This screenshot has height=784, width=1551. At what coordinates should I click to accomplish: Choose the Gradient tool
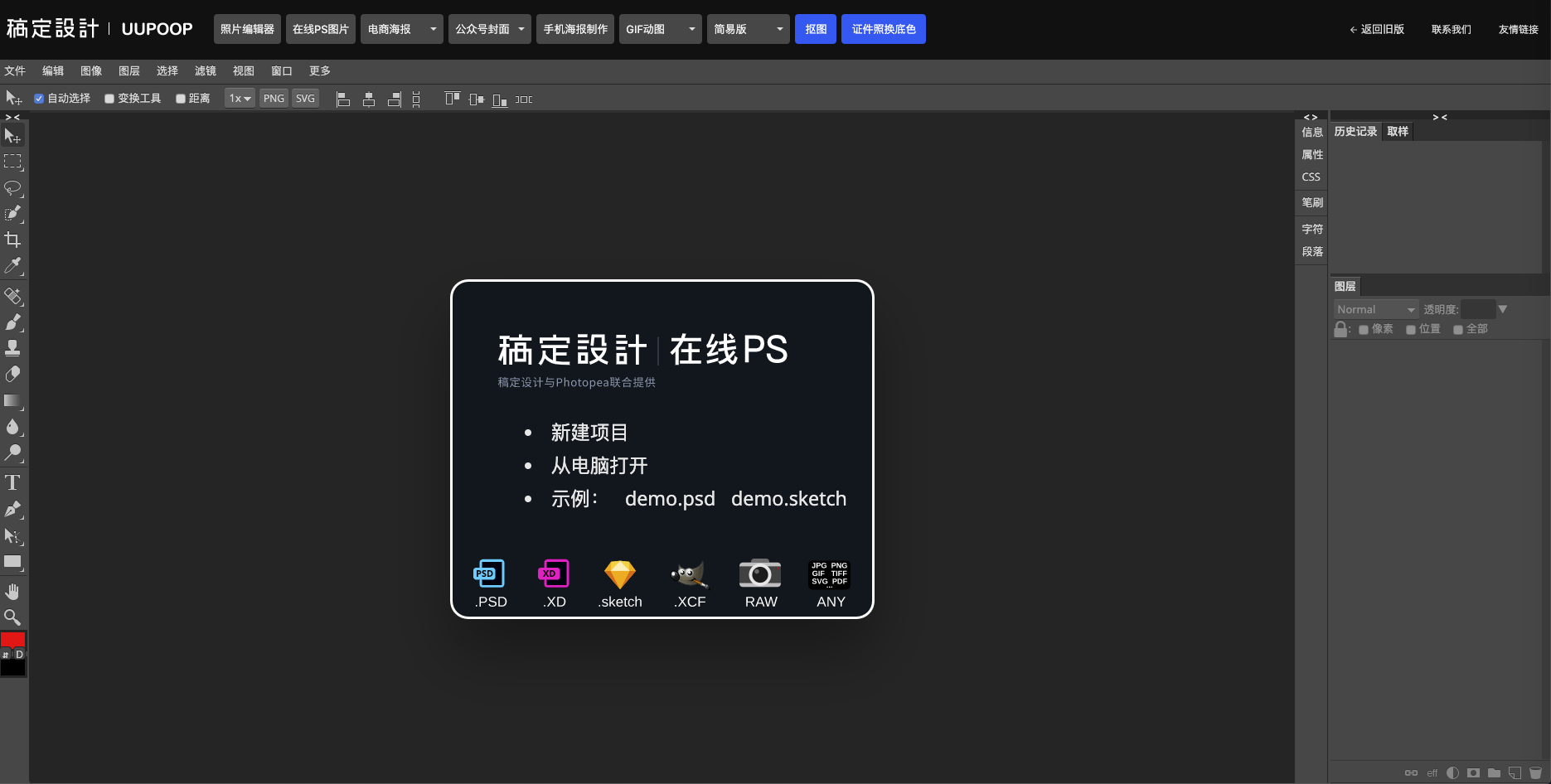pos(12,401)
